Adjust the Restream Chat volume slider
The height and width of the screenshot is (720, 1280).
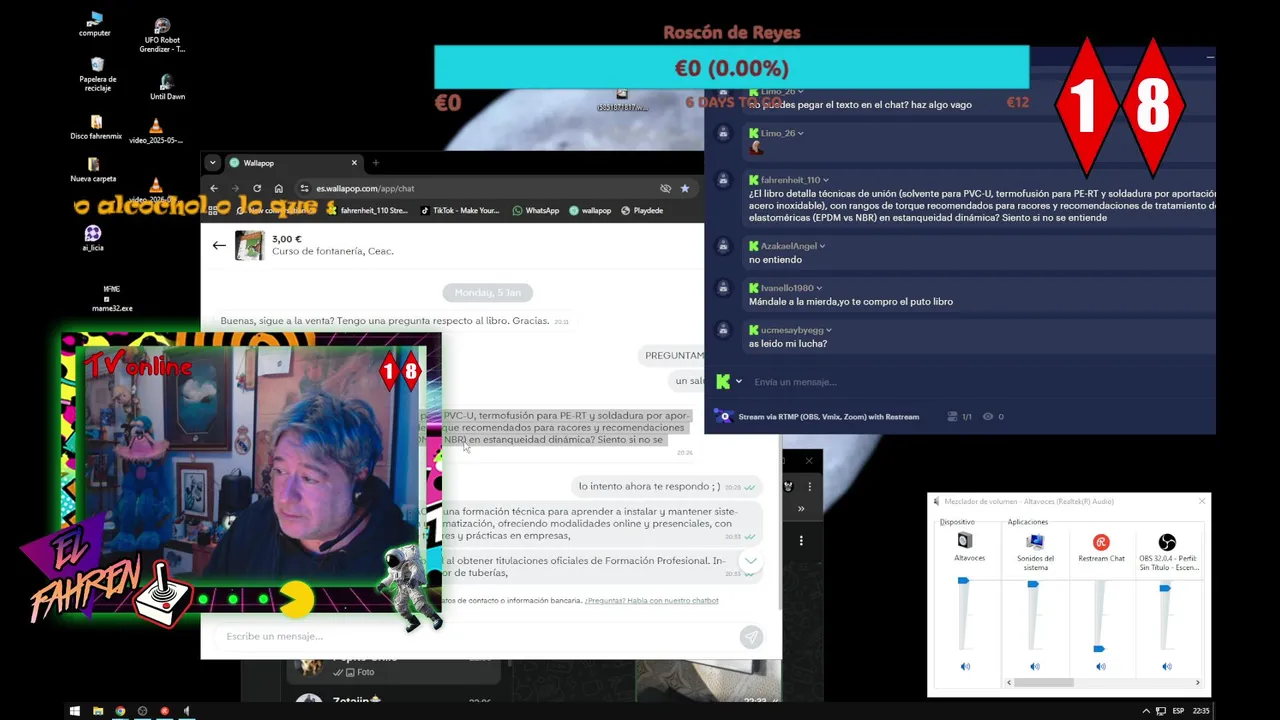[1099, 648]
